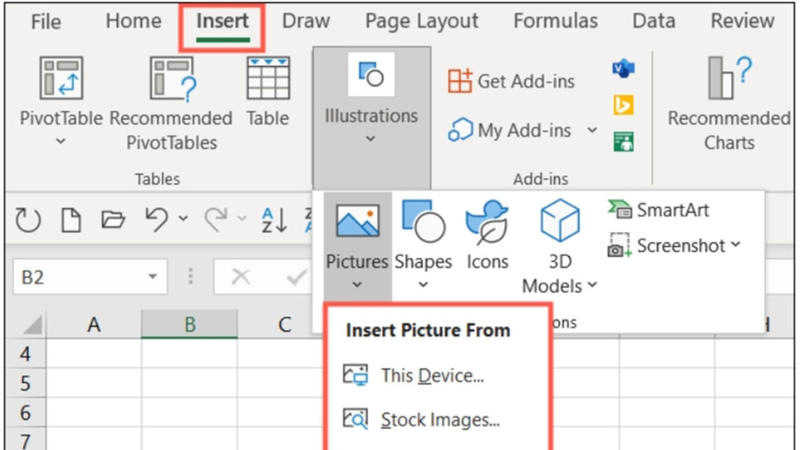Sort A to Z ascending
The width and height of the screenshot is (800, 450).
click(x=274, y=220)
